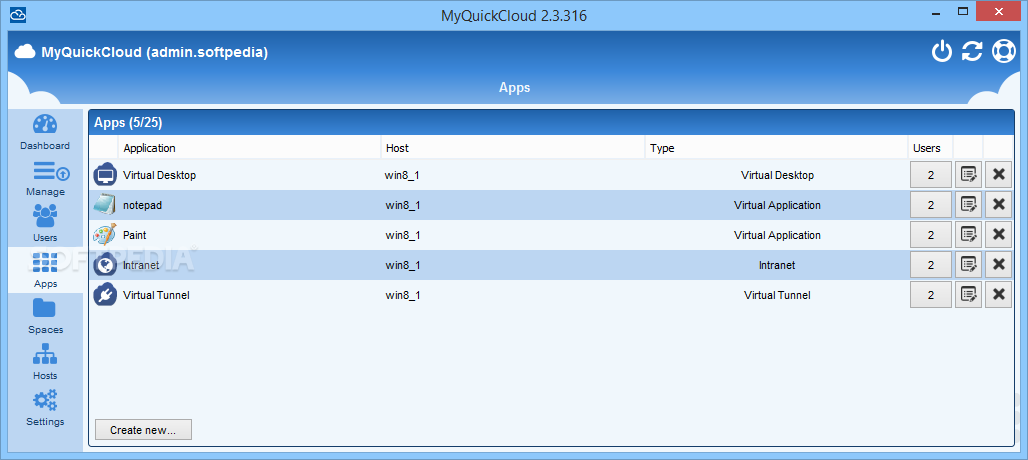Open users count for Virtual Desktop
The width and height of the screenshot is (1028, 460).
930,175
